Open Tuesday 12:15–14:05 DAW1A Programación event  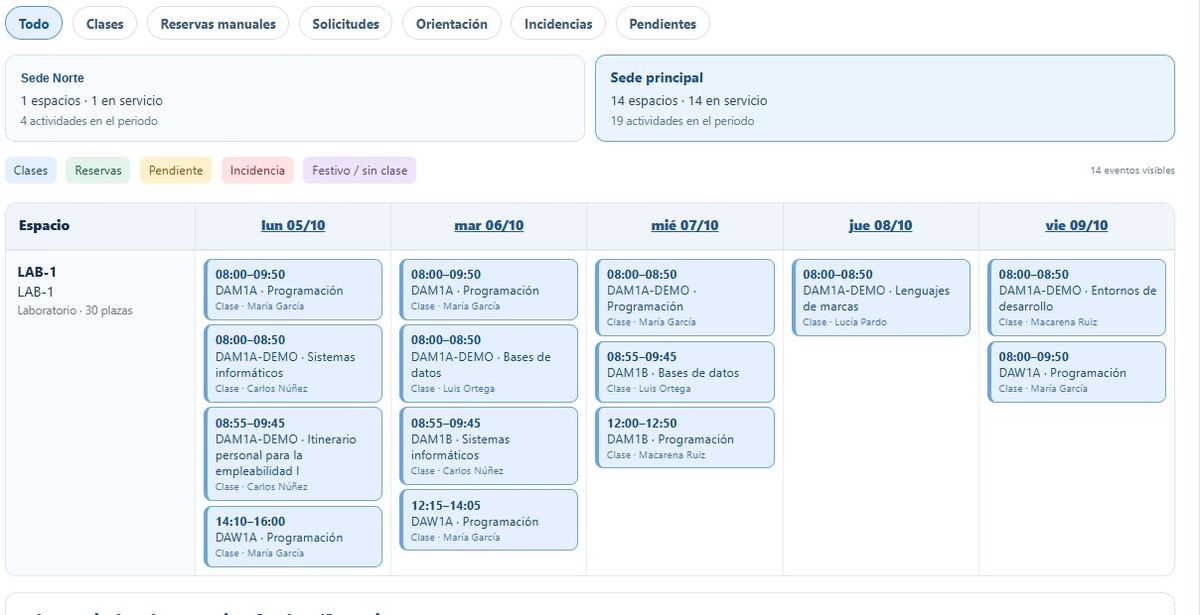point(489,520)
